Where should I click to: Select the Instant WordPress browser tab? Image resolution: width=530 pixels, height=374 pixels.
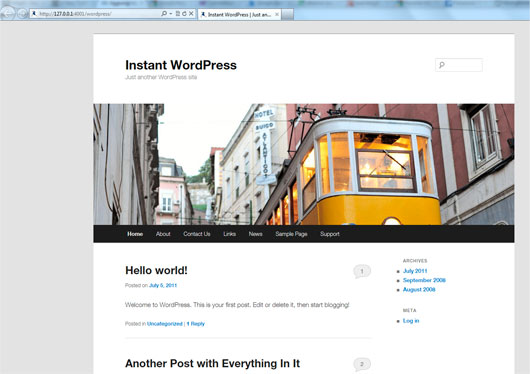pyautogui.click(x=239, y=14)
